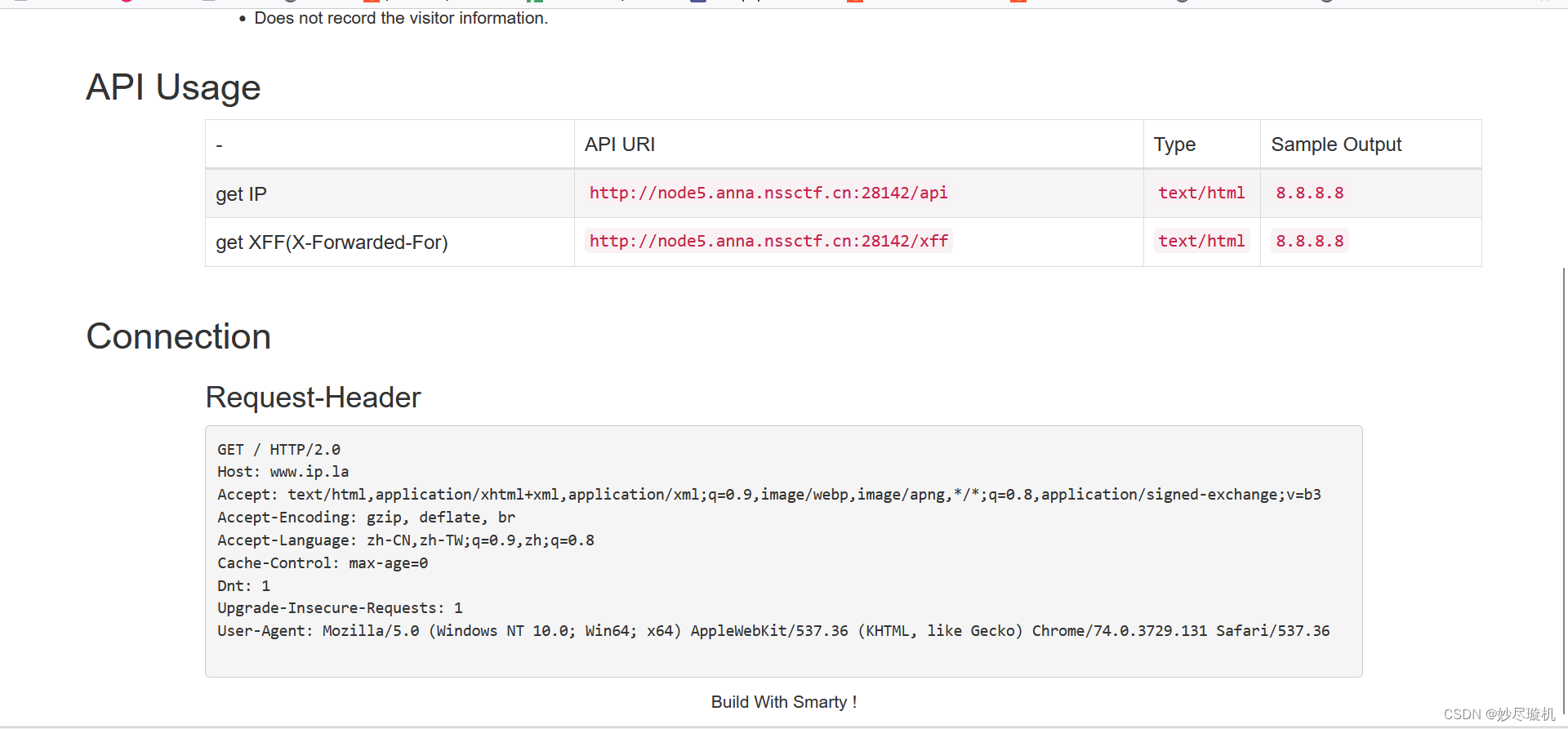Click the API URI ending in /api
The image size is (1568, 729).
click(768, 193)
